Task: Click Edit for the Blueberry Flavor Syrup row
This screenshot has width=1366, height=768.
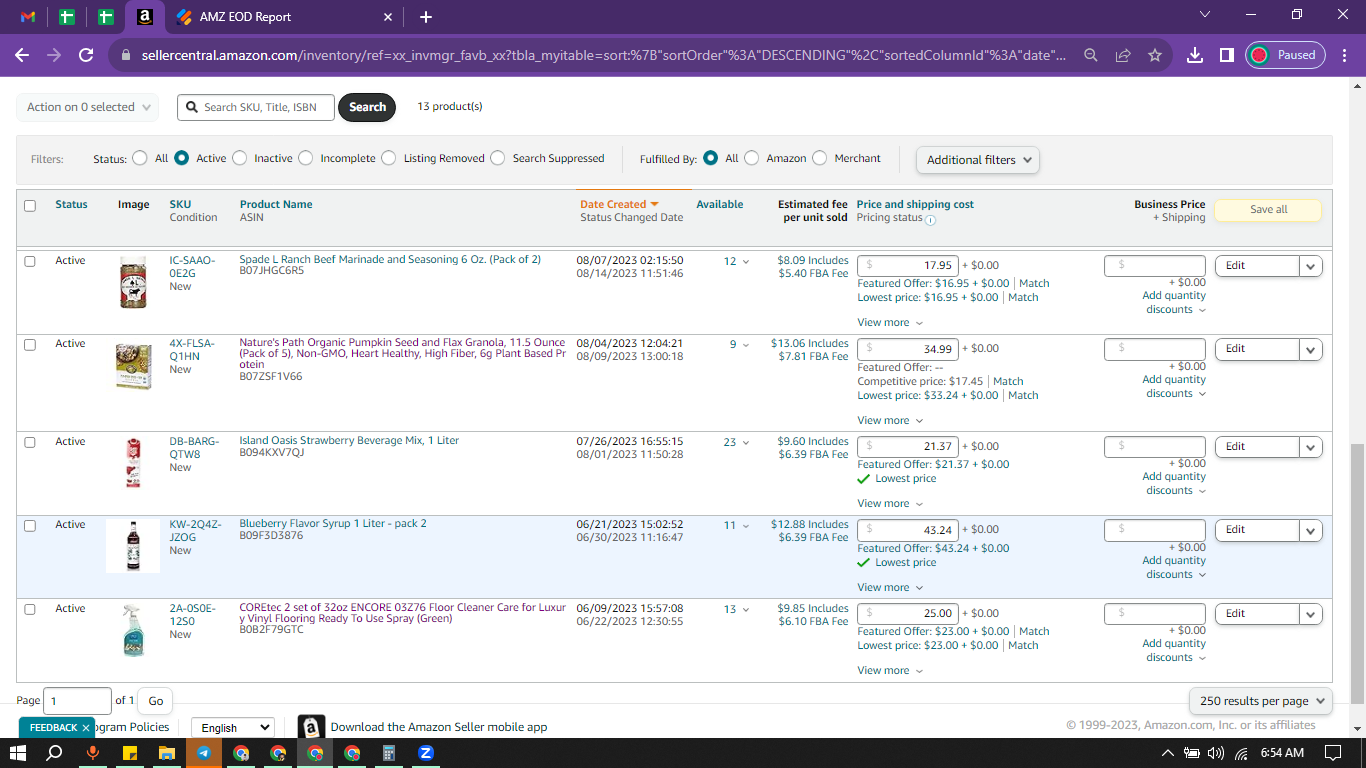Action: click(1257, 530)
